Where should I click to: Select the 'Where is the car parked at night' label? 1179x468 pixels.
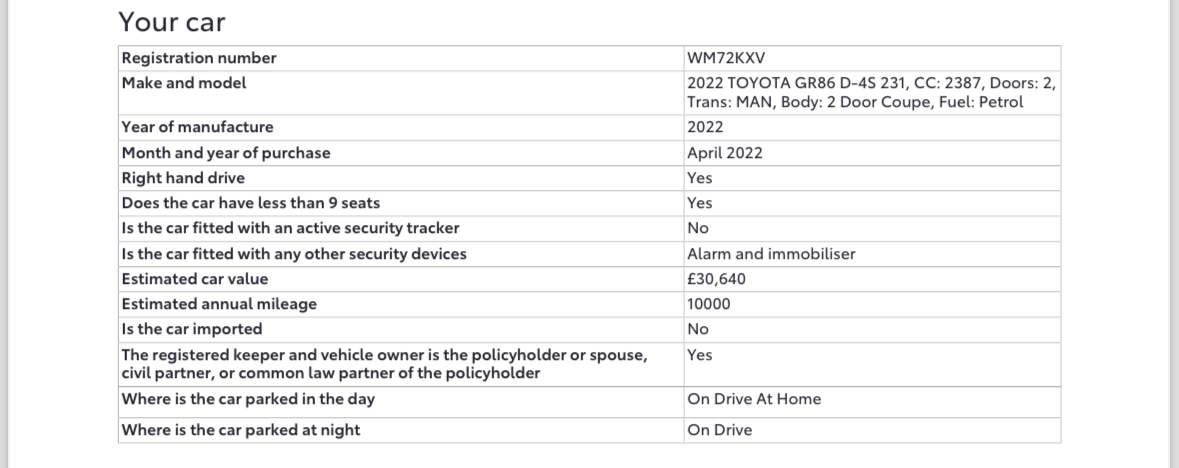click(x=241, y=430)
